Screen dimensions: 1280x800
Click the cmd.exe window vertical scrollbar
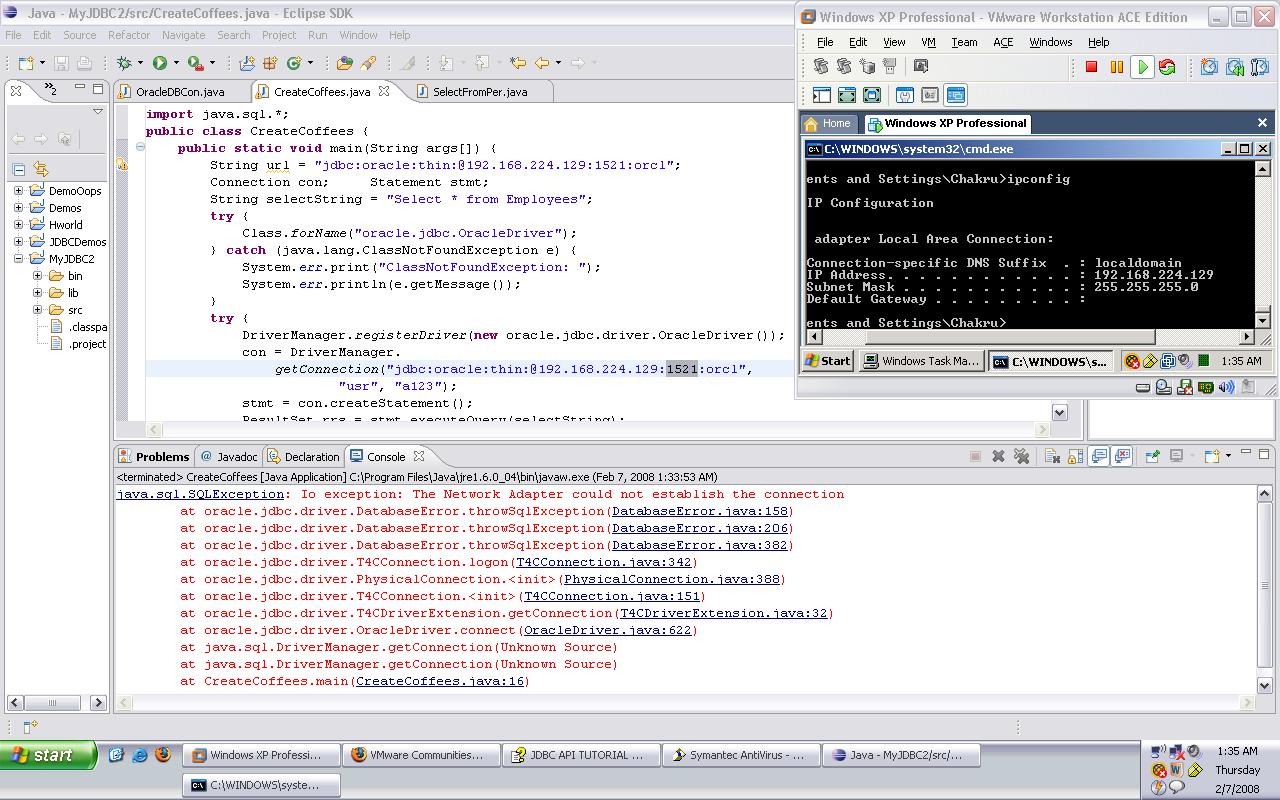coord(1262,244)
